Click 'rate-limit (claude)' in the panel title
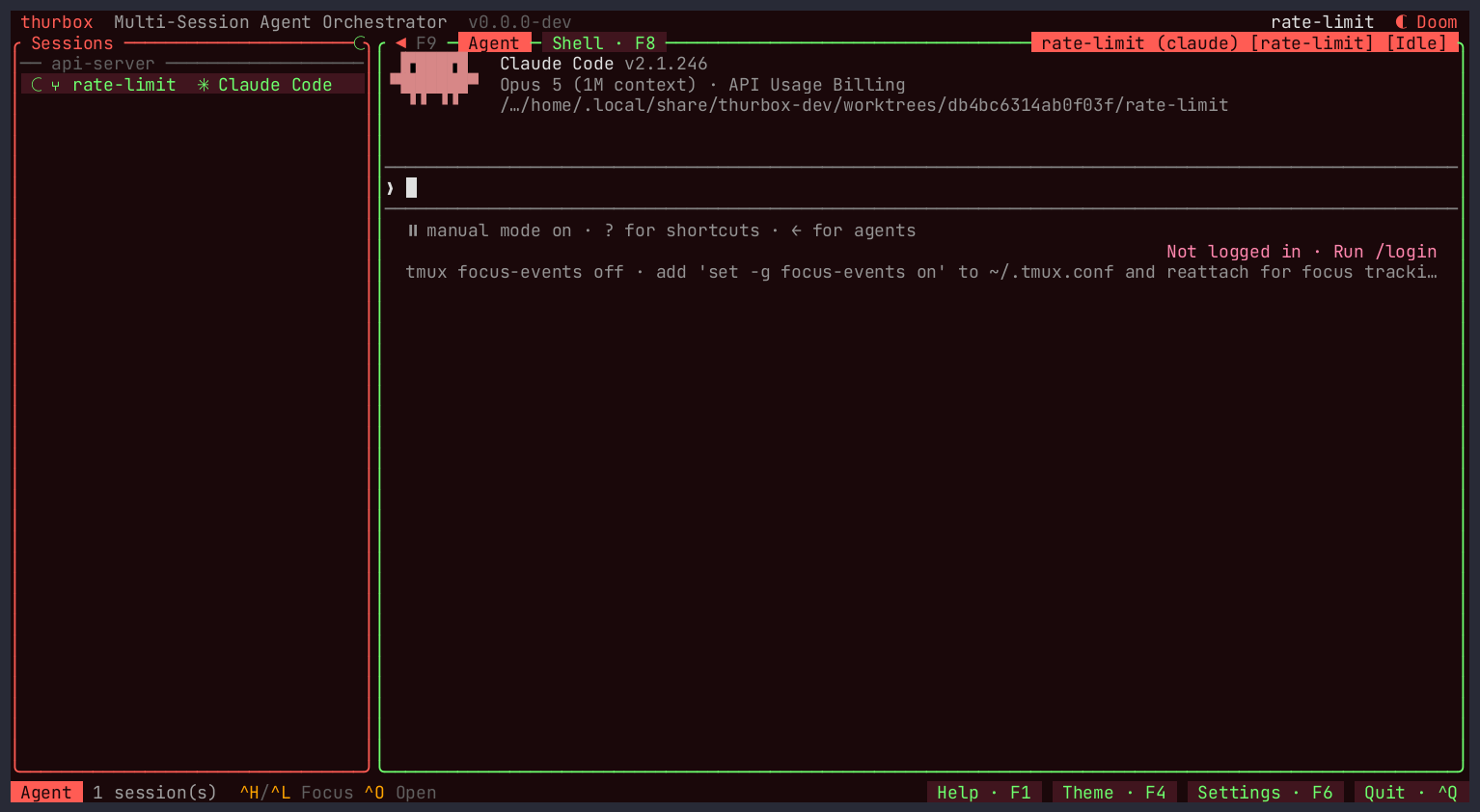 [1139, 43]
